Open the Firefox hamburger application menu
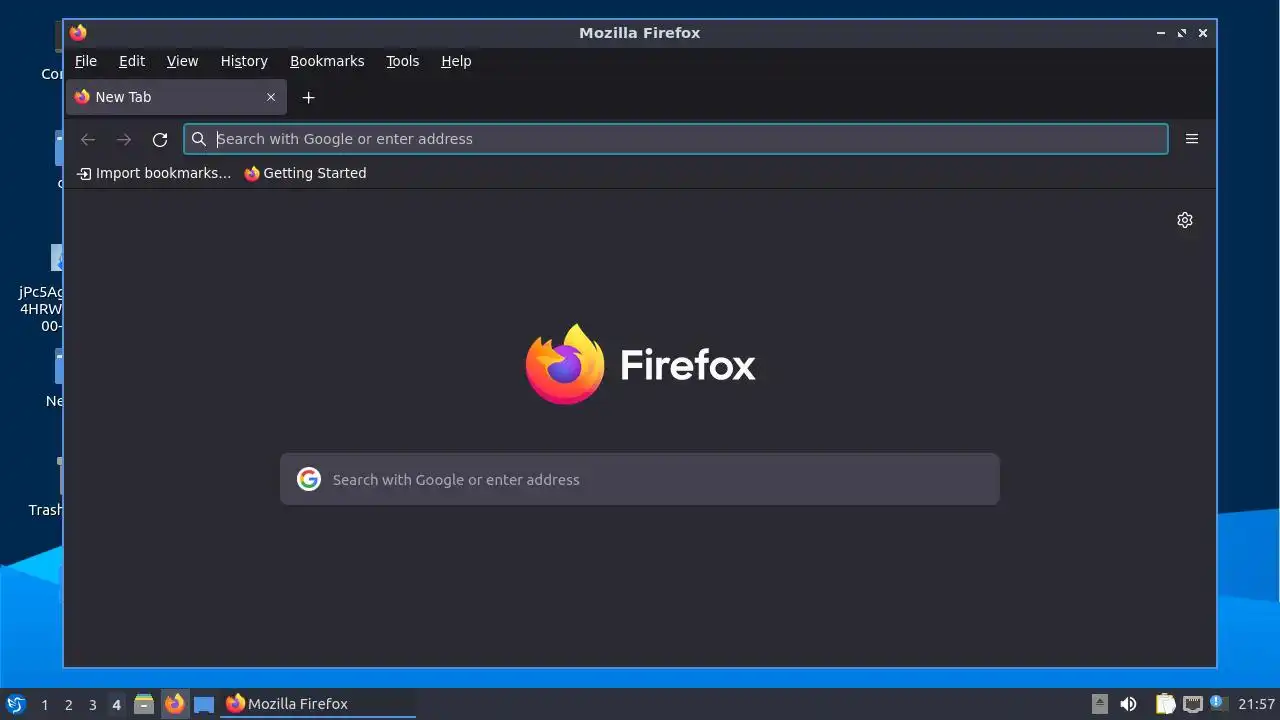 pos(1192,139)
